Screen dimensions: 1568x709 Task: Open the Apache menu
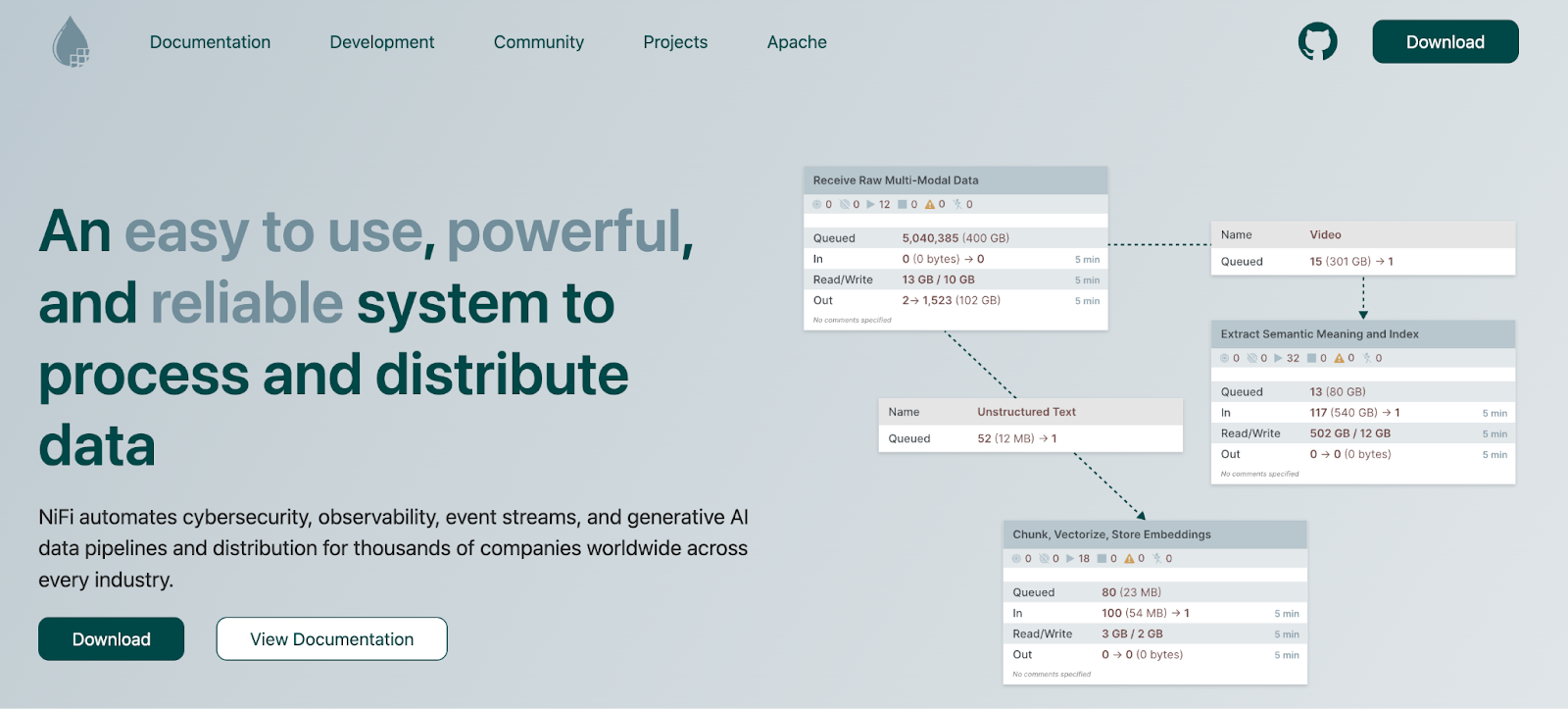pyautogui.click(x=797, y=42)
